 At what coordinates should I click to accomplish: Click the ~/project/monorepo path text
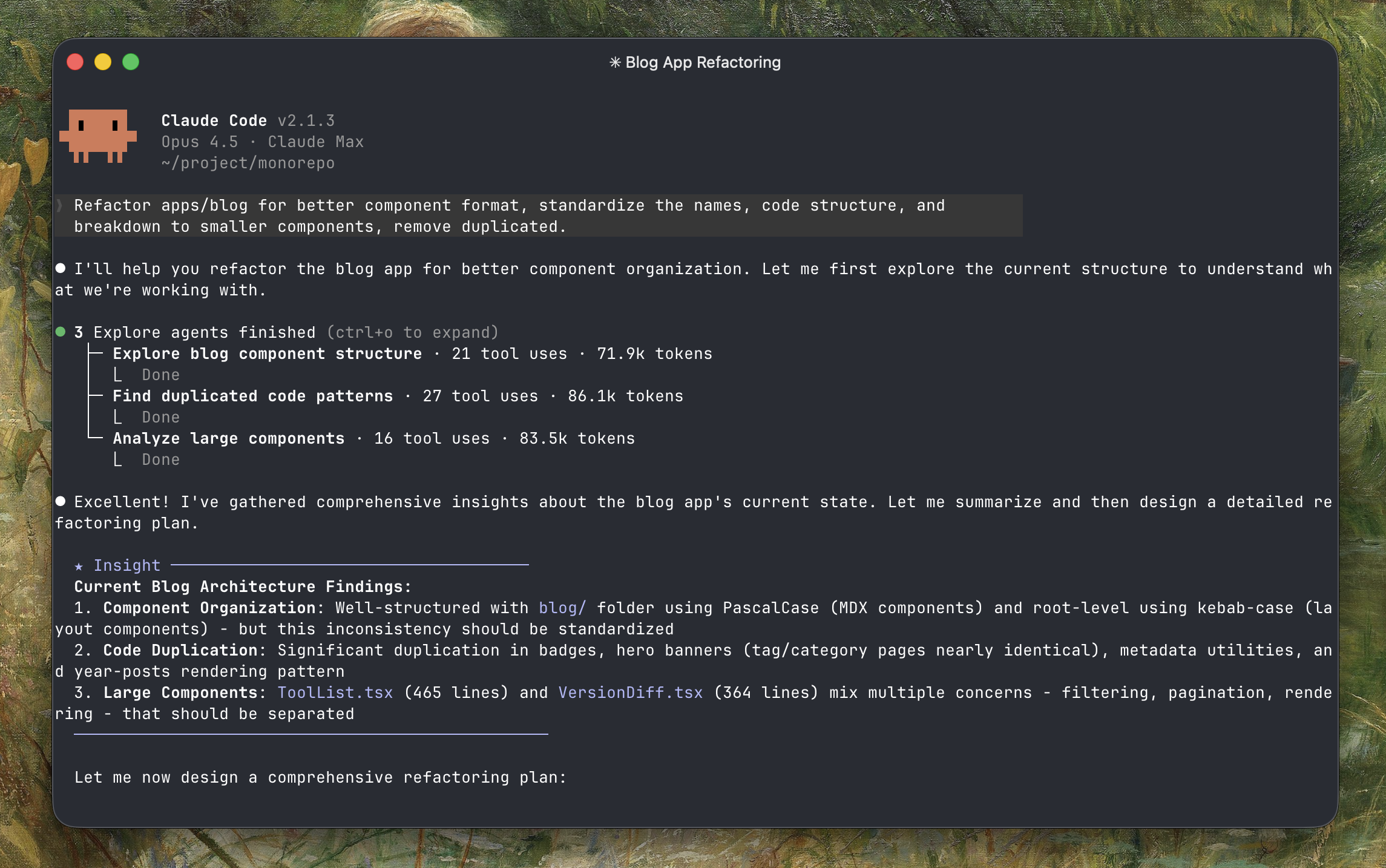pyautogui.click(x=248, y=163)
